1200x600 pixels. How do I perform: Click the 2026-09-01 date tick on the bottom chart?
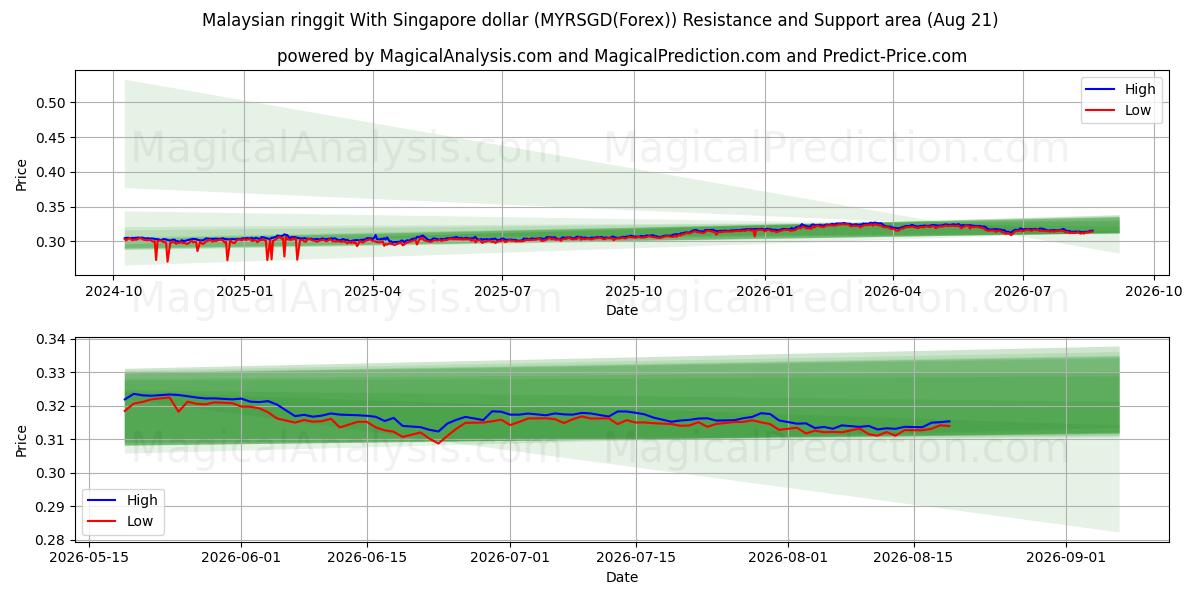1066,558
